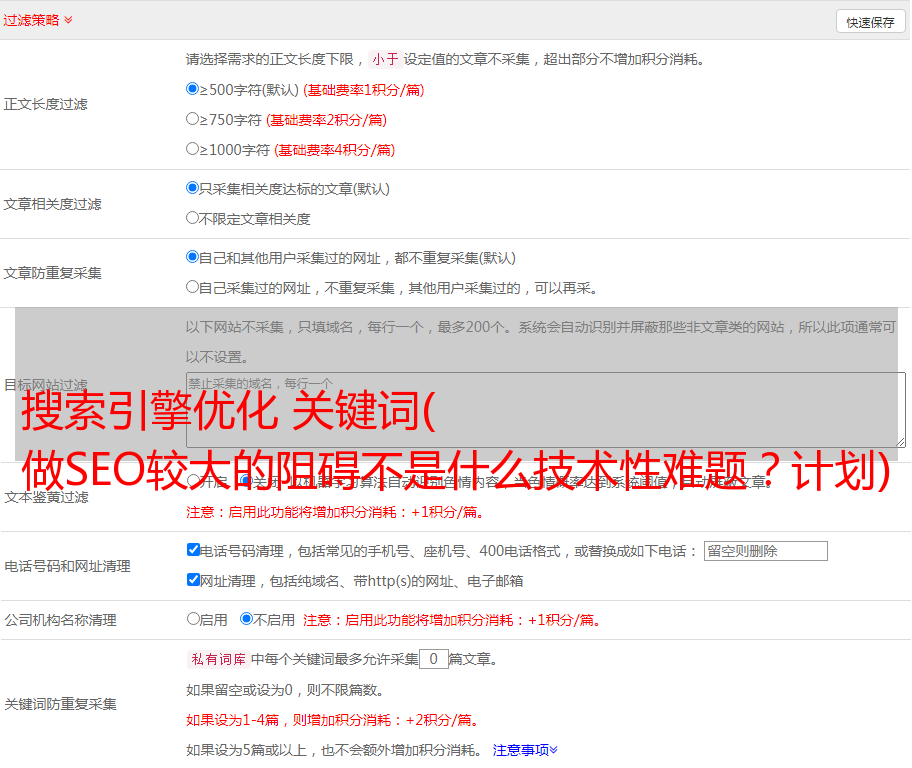Click the 基础费率4积分/篇 red note
This screenshot has width=912, height=768.
334,150
